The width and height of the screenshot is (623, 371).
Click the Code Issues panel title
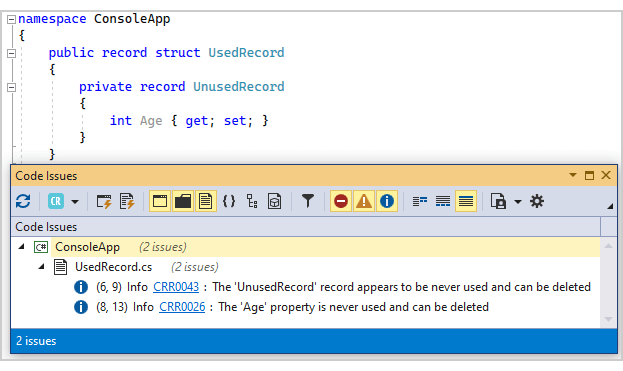tap(46, 176)
